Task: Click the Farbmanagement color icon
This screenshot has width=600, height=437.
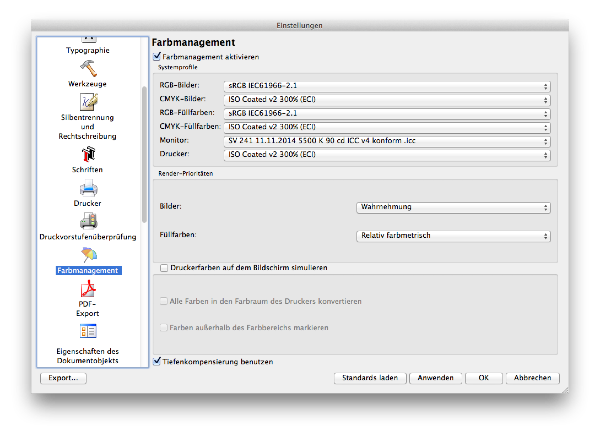Action: 88,255
